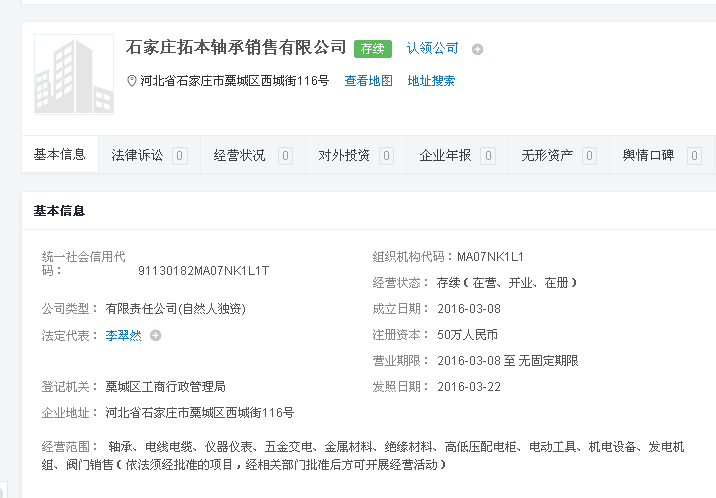The image size is (716, 498).
Task: Click the plus icon beside 认领公司
Action: (477, 49)
